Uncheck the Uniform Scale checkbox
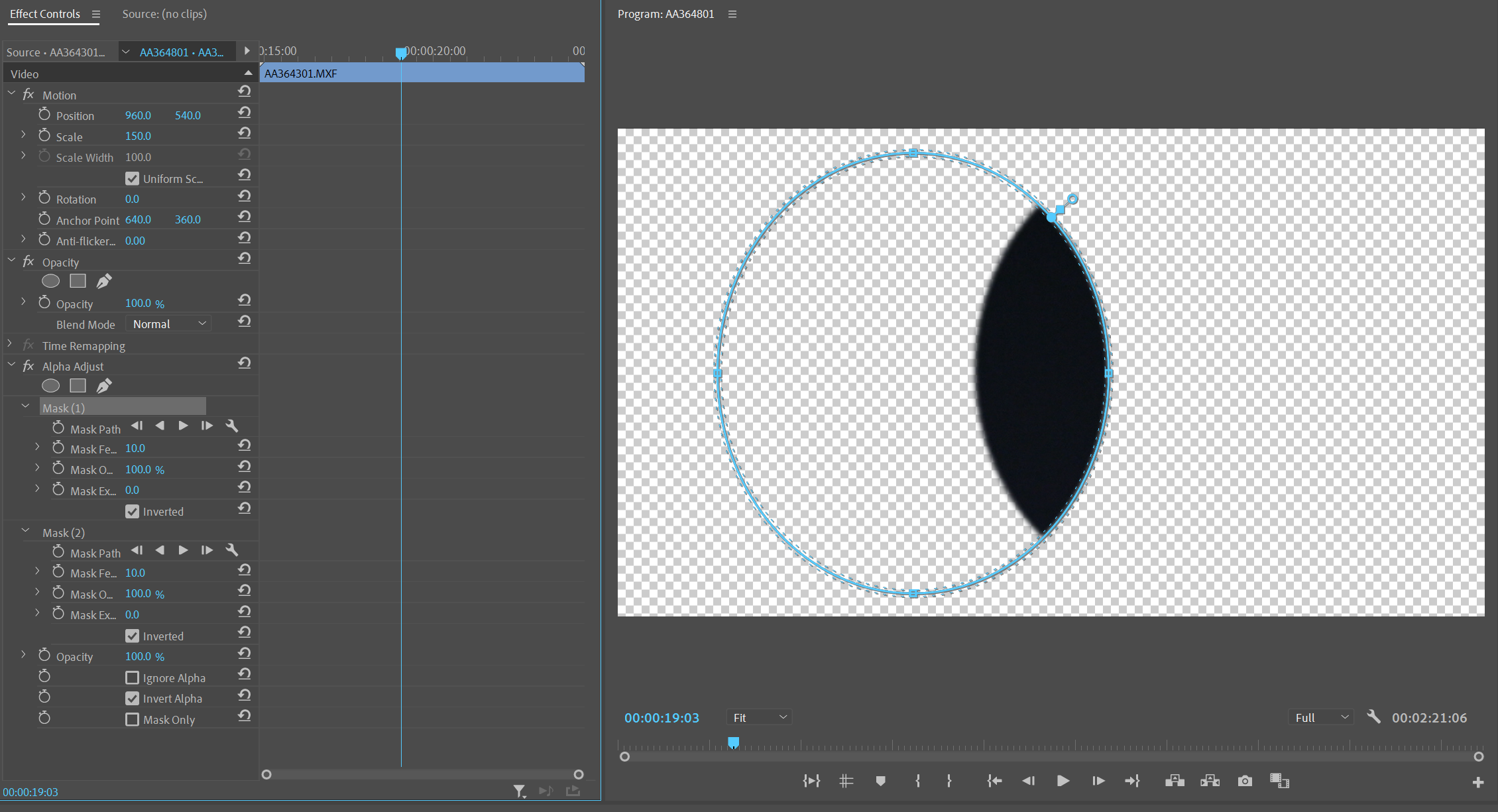 coord(132,178)
